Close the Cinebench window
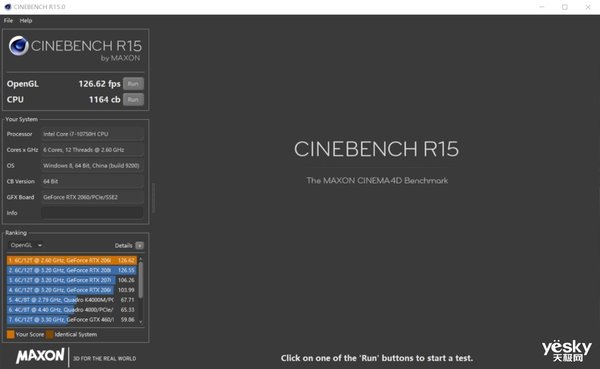Viewport: 600px width, 369px height. point(588,7)
